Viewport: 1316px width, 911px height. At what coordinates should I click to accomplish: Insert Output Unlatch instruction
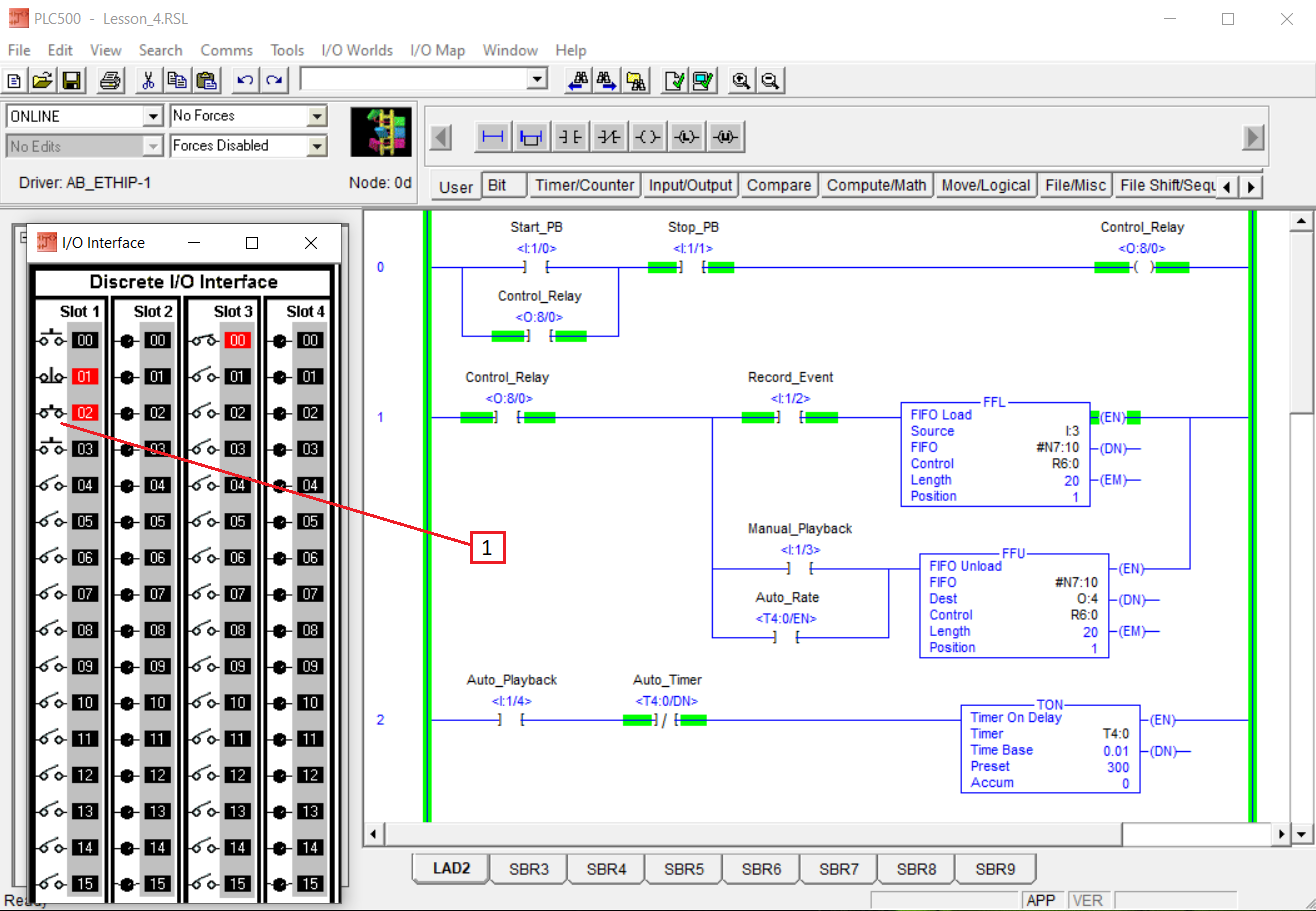[x=724, y=137]
